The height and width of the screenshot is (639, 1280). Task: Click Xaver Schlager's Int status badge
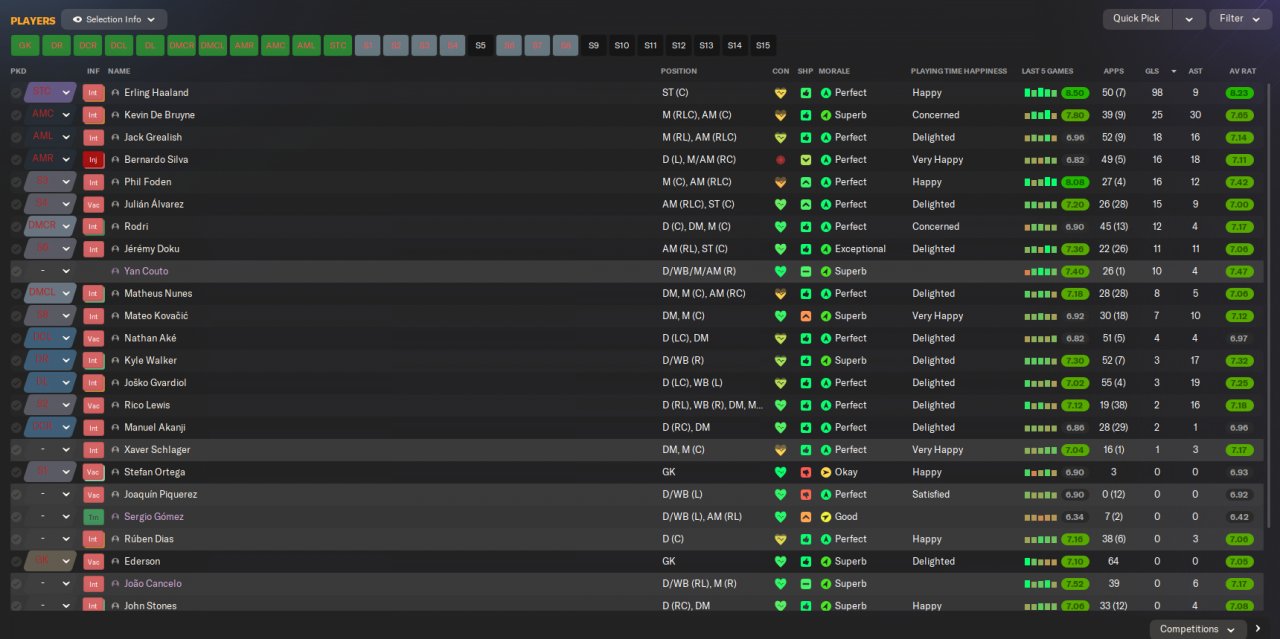pos(94,450)
